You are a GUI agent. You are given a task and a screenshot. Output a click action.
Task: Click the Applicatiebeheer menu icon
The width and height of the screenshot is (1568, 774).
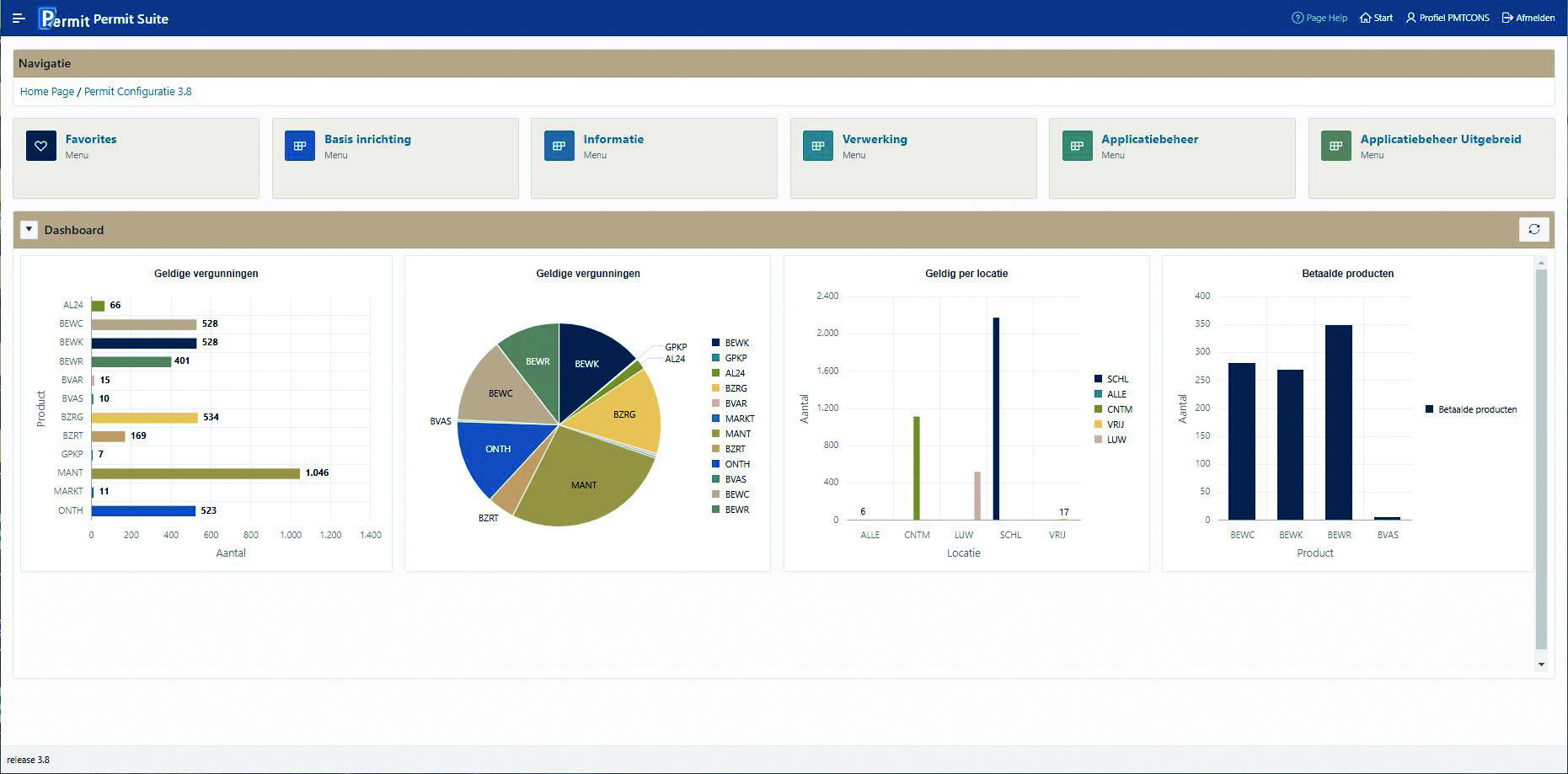pyautogui.click(x=1077, y=145)
